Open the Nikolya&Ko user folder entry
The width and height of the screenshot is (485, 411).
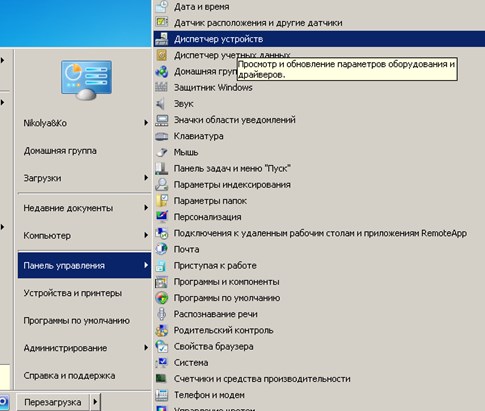click(x=84, y=123)
